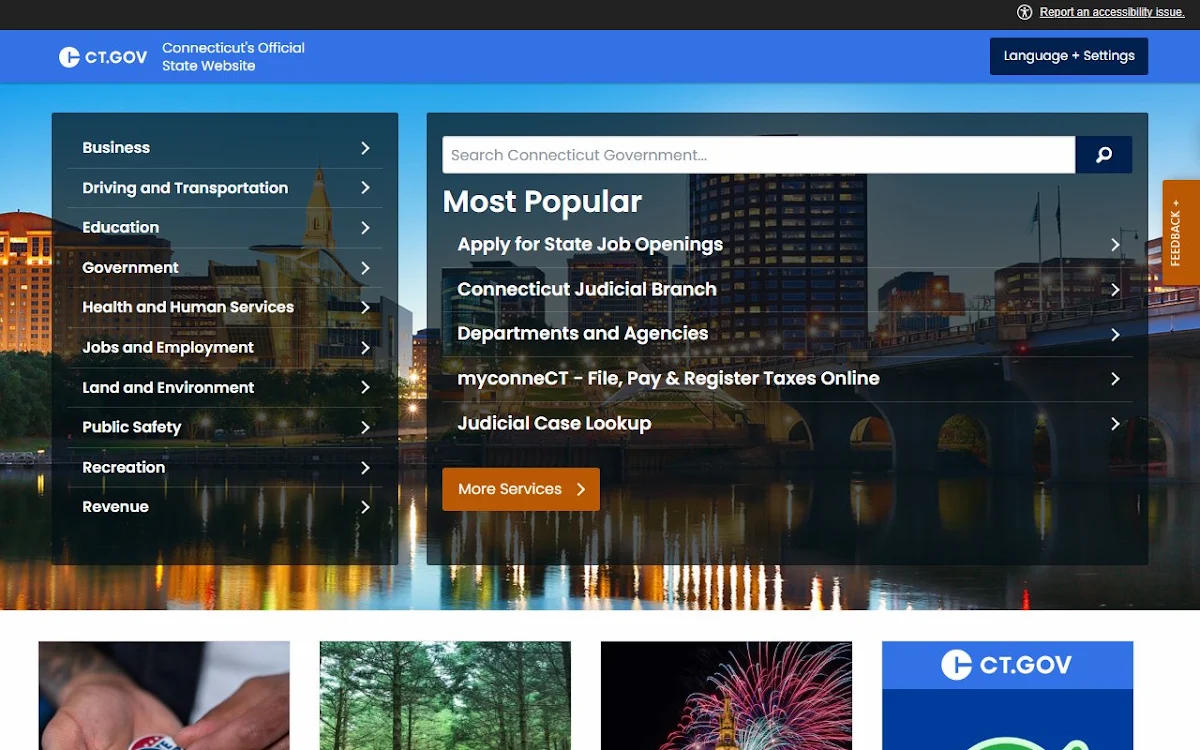Expand Driving and Transportation chevron
This screenshot has width=1200, height=750.
365,188
